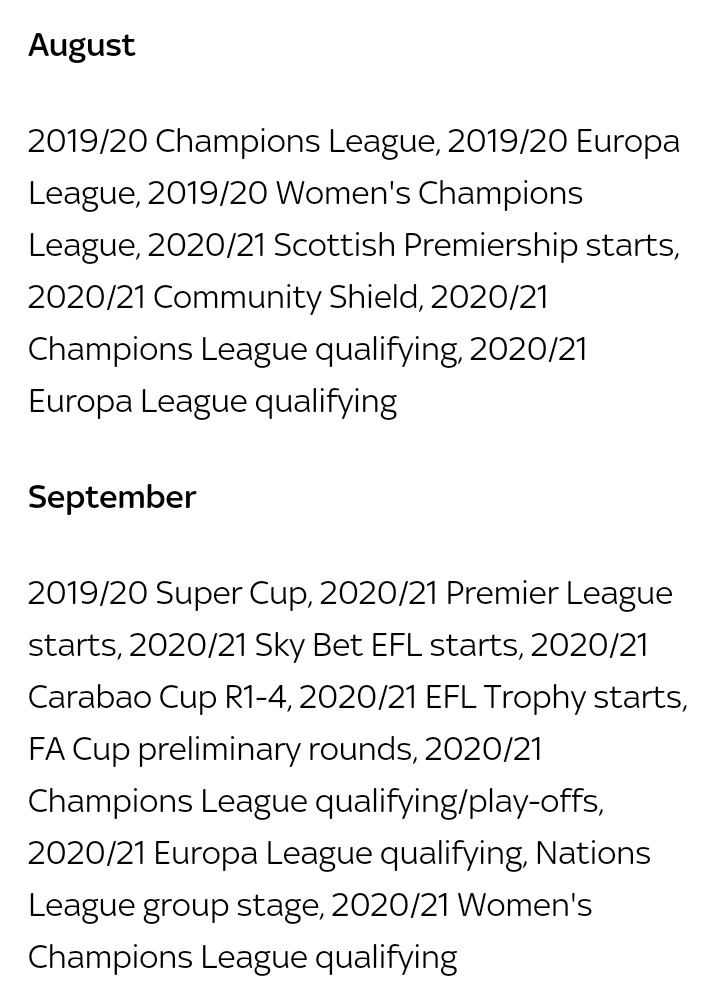Click "2020/21 Women's" text in September
The width and height of the screenshot is (720, 998).
click(x=461, y=905)
